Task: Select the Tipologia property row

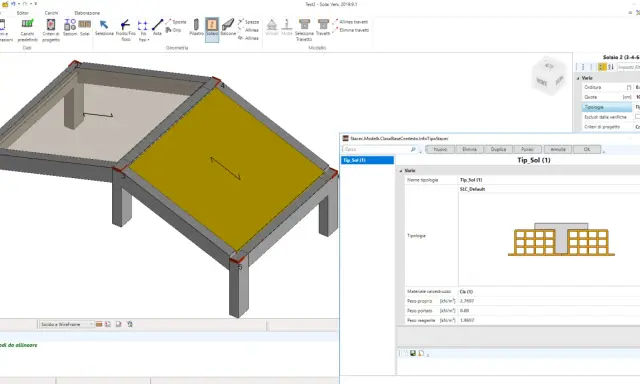Action: coord(608,107)
